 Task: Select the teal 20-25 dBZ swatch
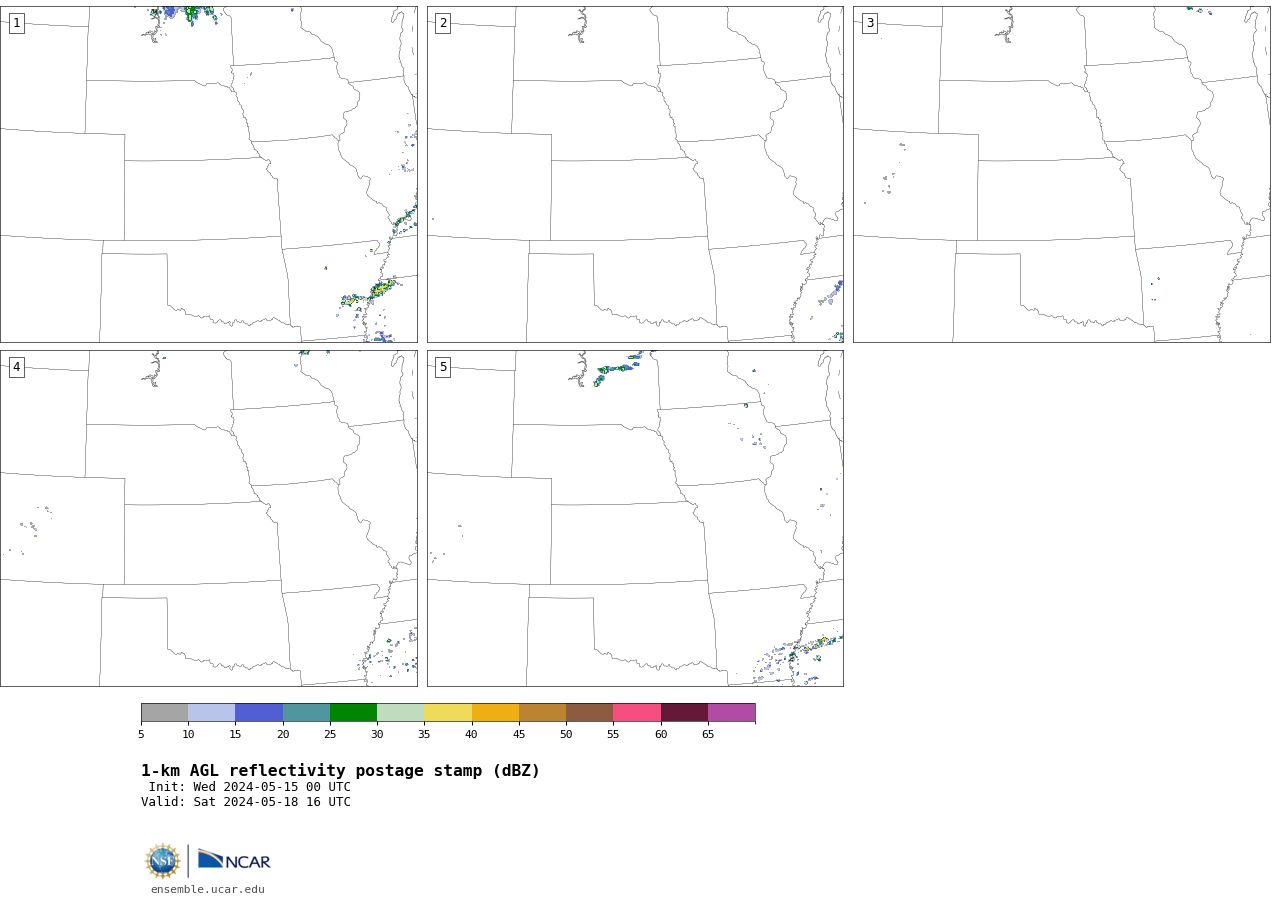point(306,713)
